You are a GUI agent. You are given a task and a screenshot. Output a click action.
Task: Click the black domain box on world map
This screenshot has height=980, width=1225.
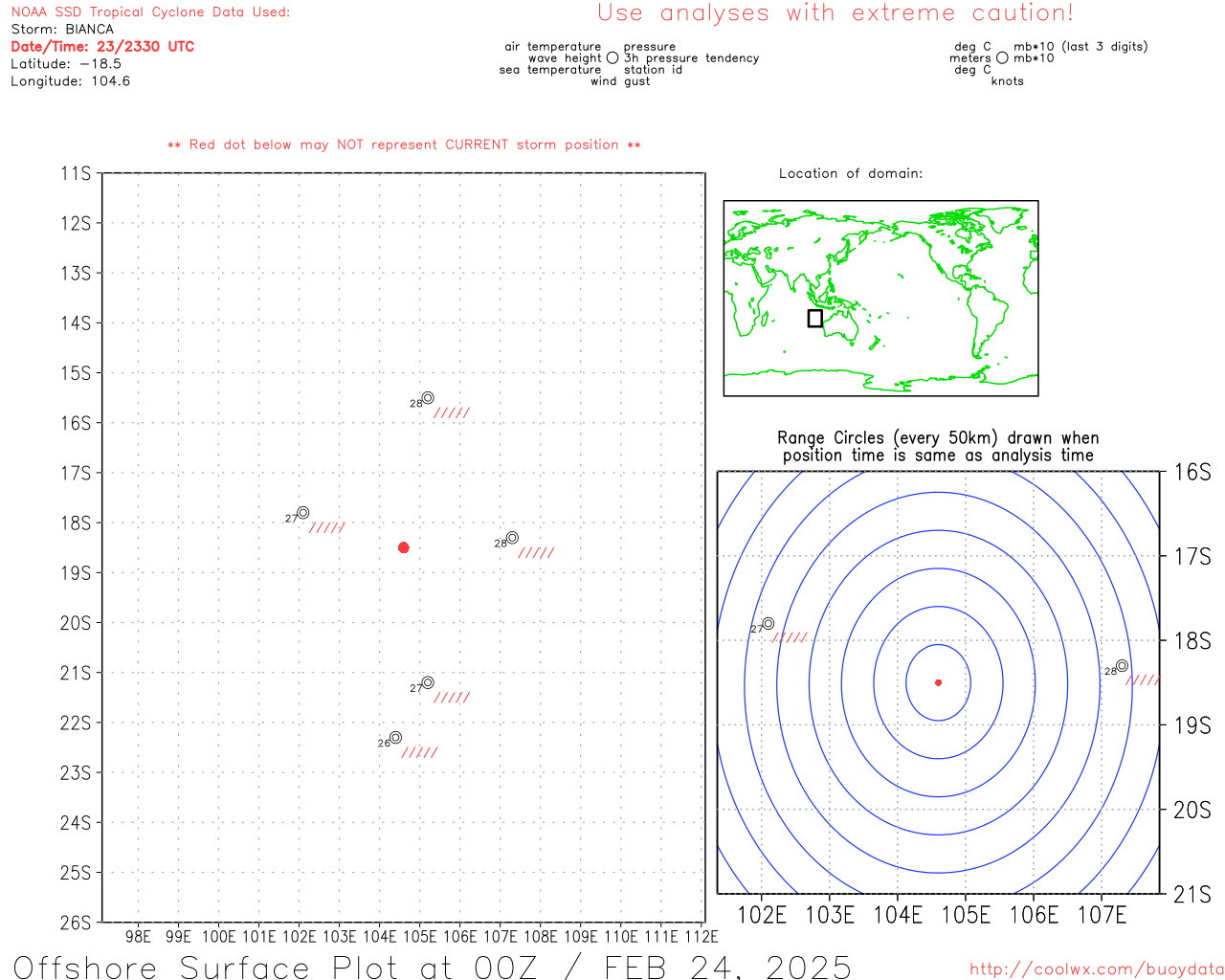click(814, 319)
